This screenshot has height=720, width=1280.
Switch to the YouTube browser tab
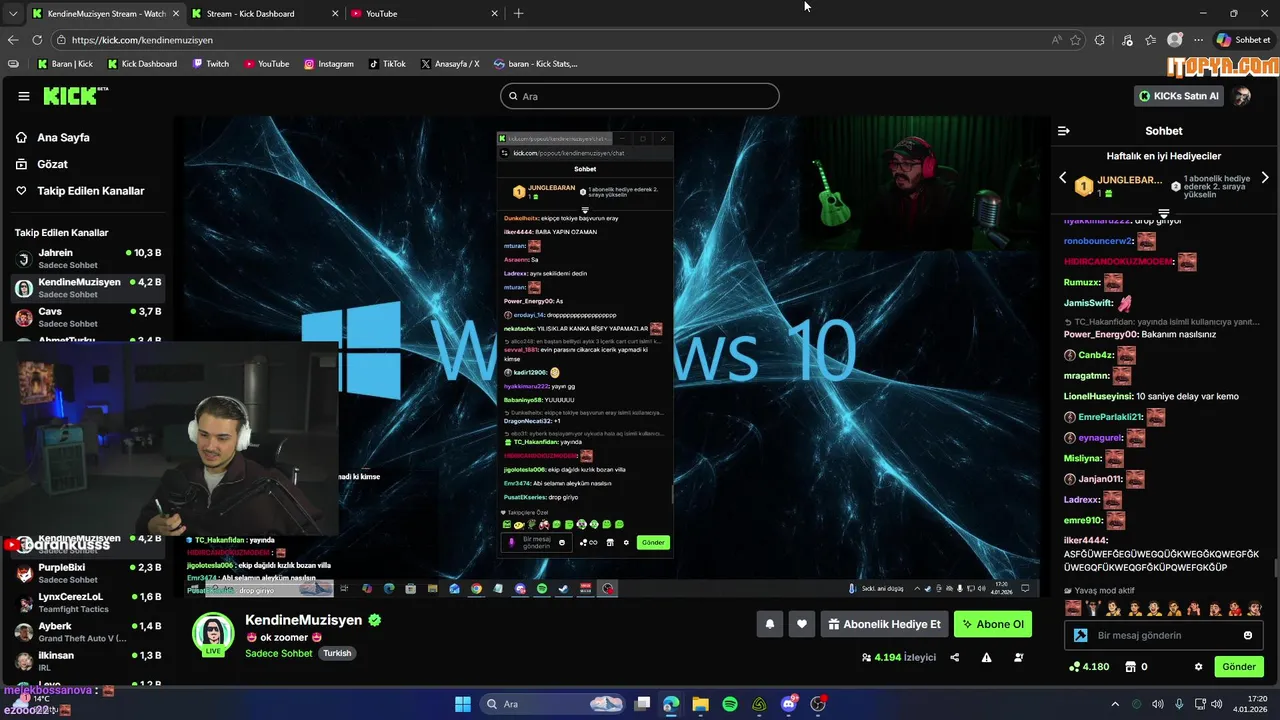pyautogui.click(x=424, y=13)
